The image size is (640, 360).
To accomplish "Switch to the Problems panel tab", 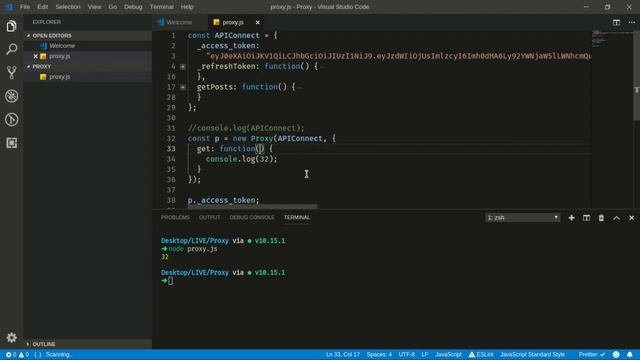I will (175, 218).
